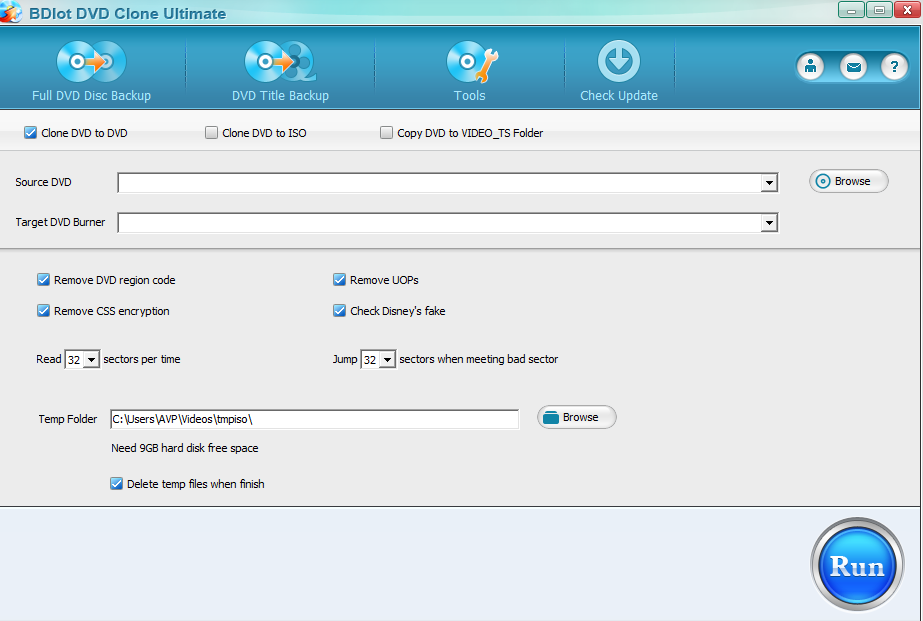923x621 pixels.
Task: Click the email envelope icon
Action: pyautogui.click(x=853, y=67)
